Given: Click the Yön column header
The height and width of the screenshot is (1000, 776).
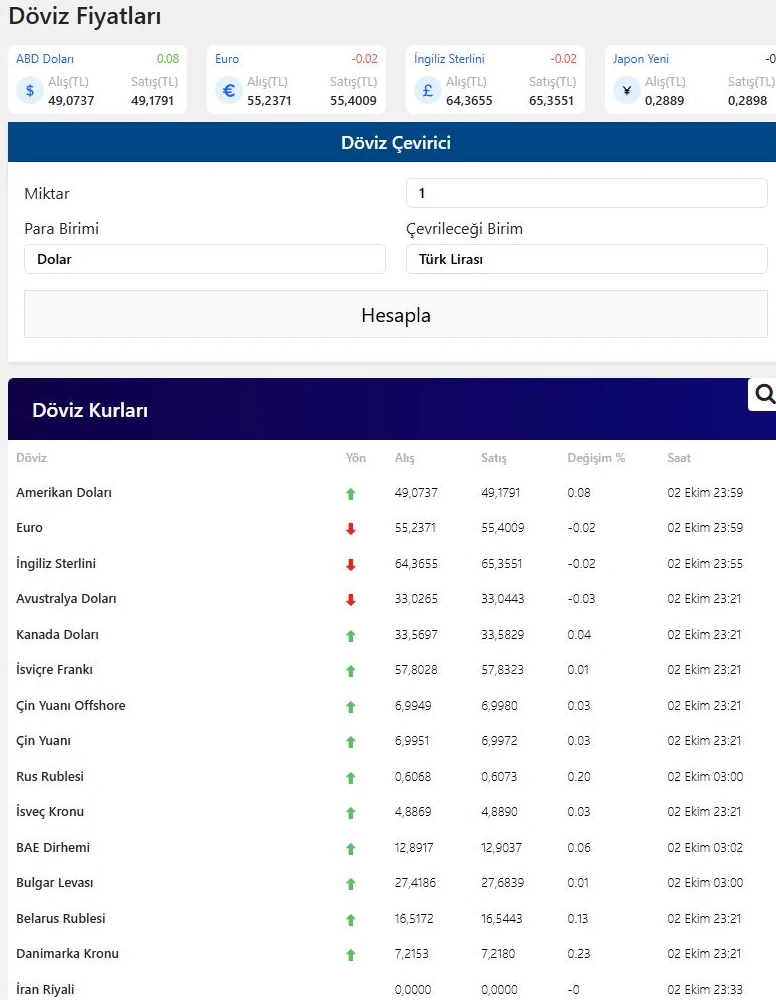Looking at the screenshot, I should (x=356, y=457).
